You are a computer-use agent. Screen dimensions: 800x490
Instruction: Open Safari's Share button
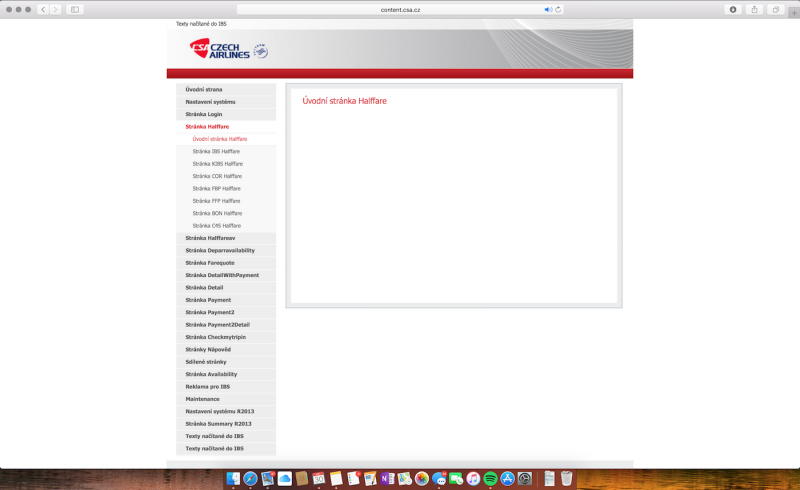point(754,9)
